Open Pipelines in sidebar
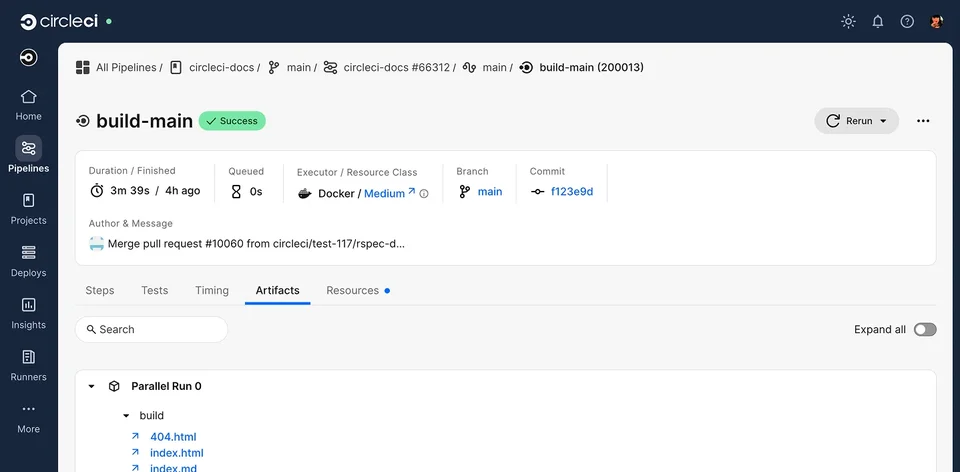 (28, 155)
